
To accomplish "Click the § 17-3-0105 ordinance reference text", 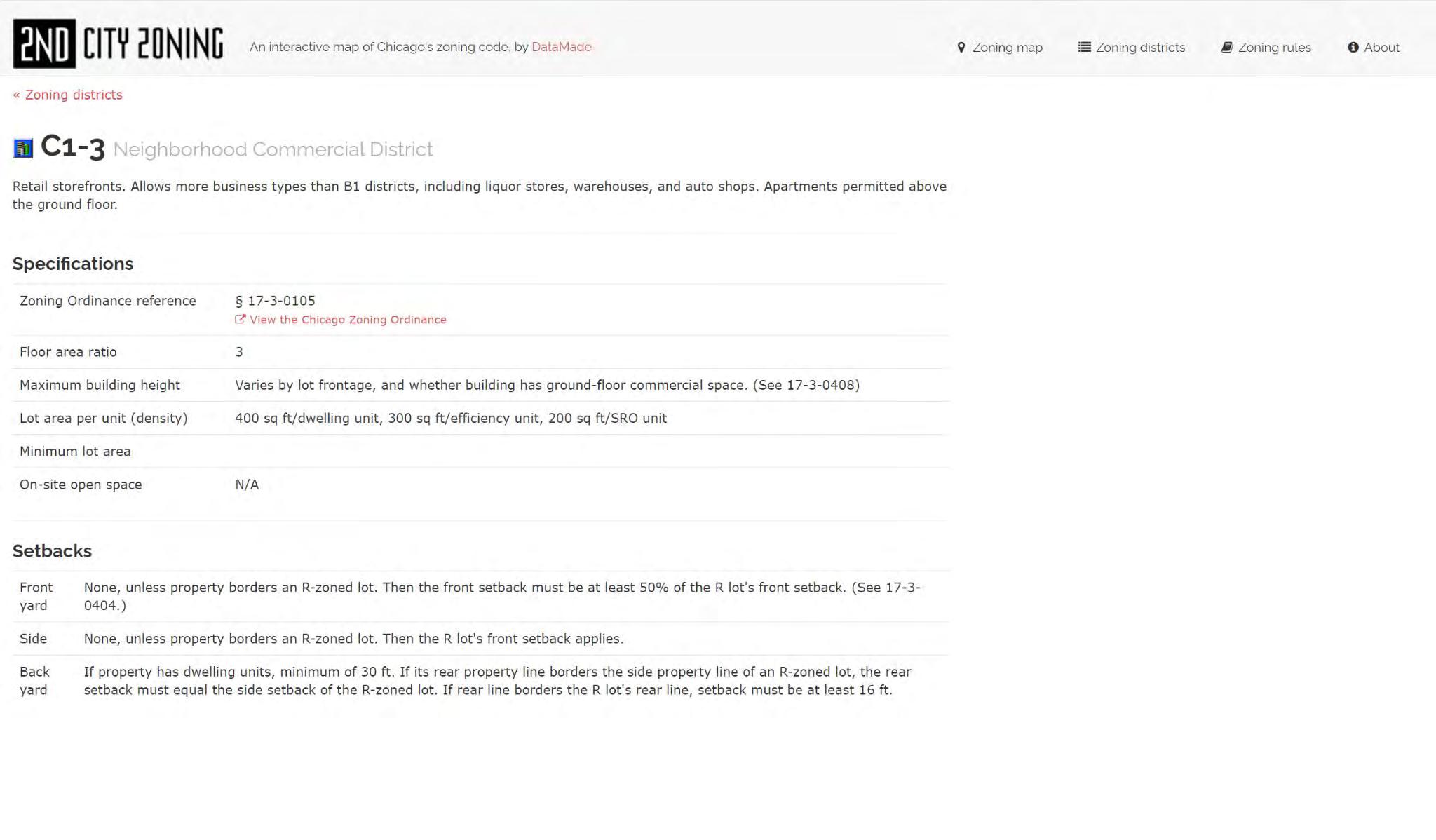I will point(275,301).
